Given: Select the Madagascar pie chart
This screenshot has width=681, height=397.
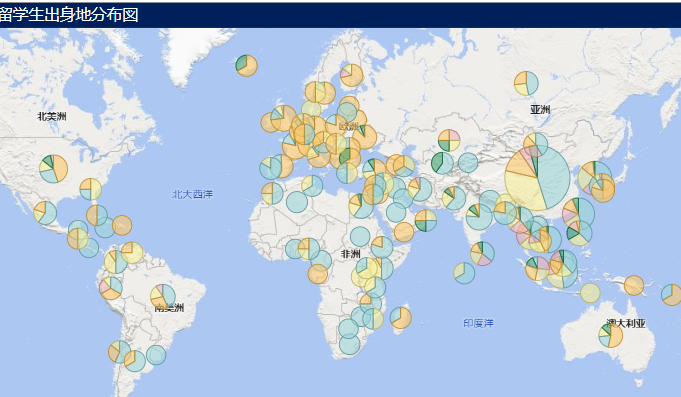Looking at the screenshot, I should pos(400,318).
